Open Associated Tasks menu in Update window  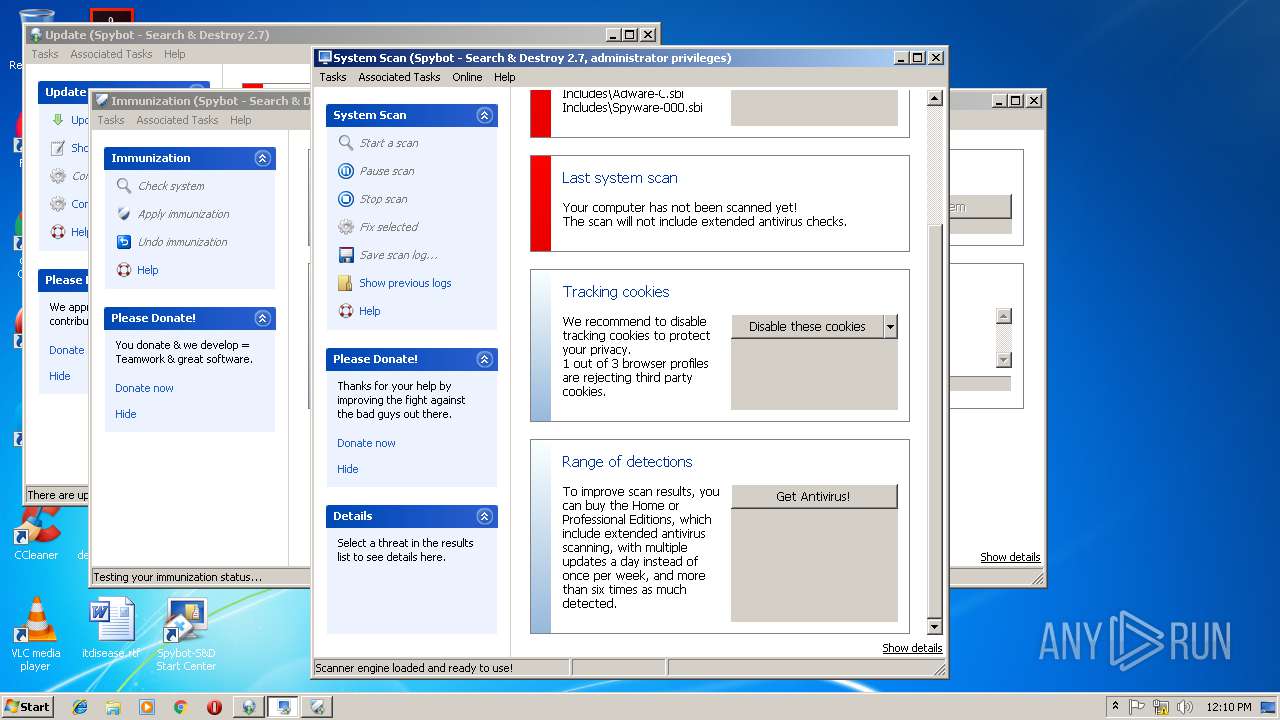pos(111,54)
